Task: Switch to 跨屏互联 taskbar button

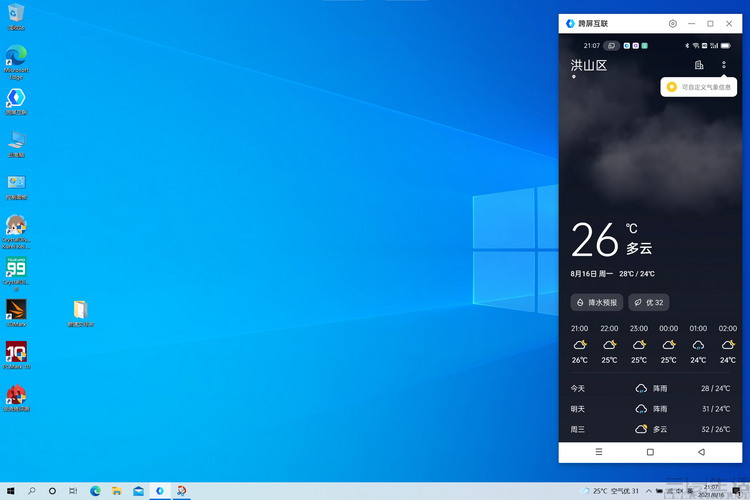Action: tap(160, 491)
